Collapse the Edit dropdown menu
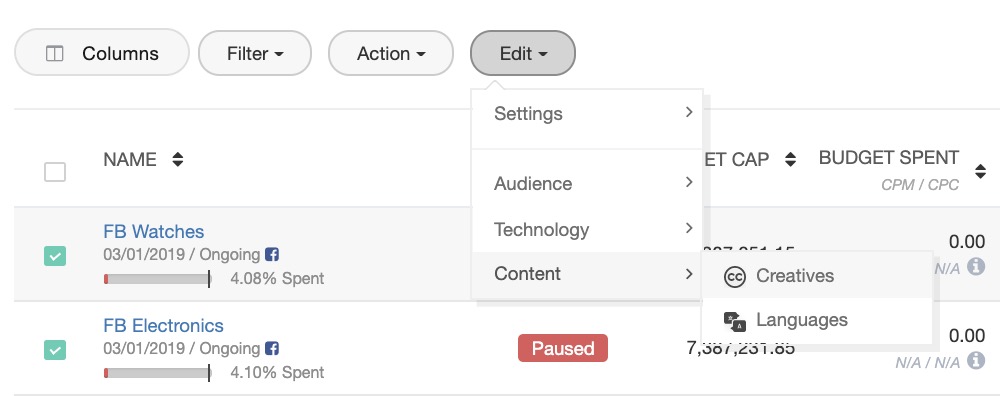 [x=523, y=54]
